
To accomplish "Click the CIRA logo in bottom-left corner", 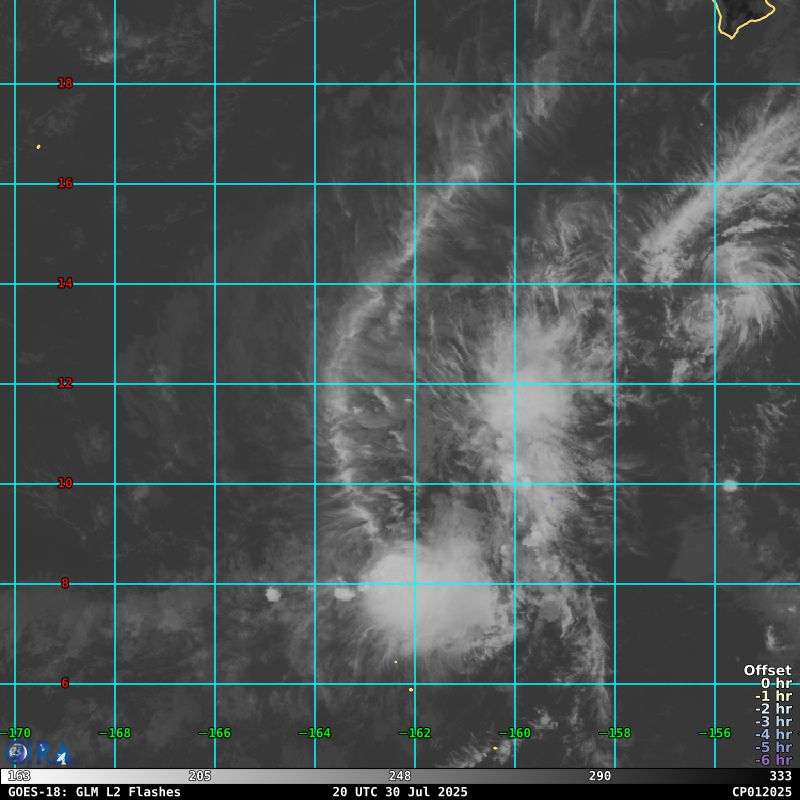I will coord(36,753).
